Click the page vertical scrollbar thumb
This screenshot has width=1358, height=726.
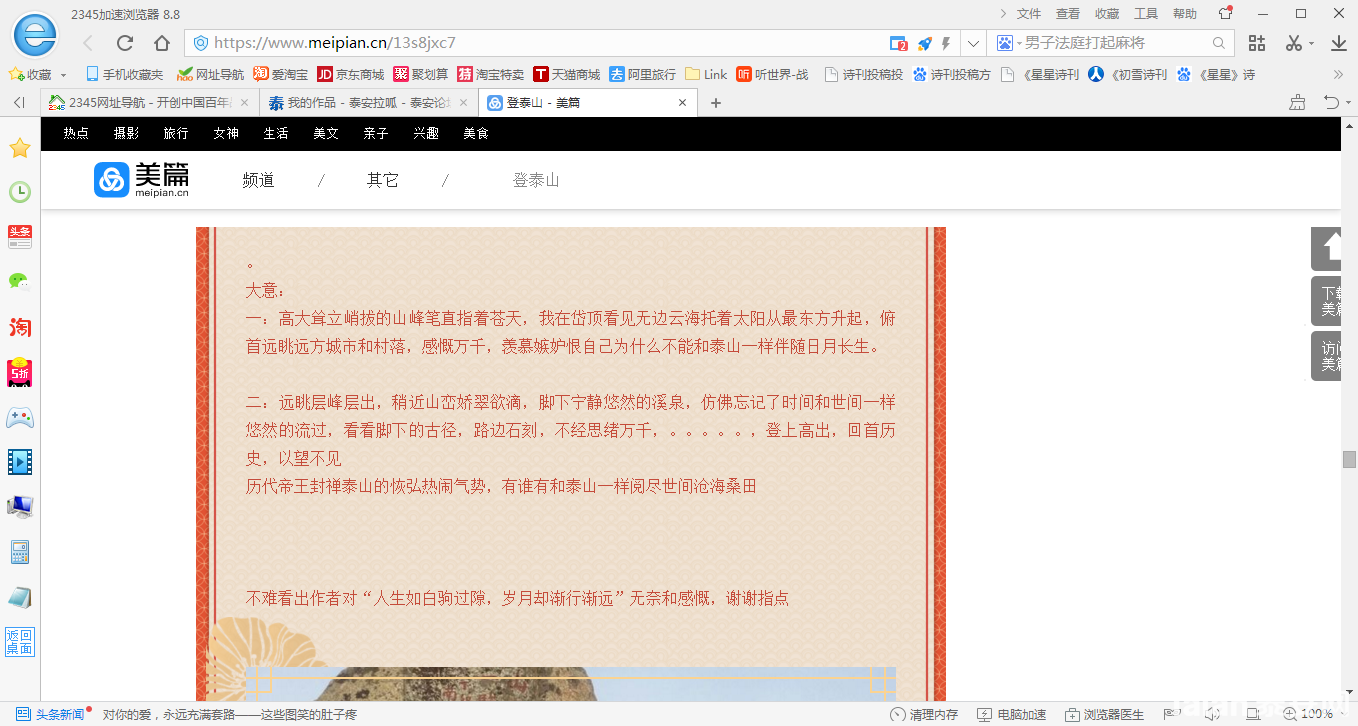1349,459
